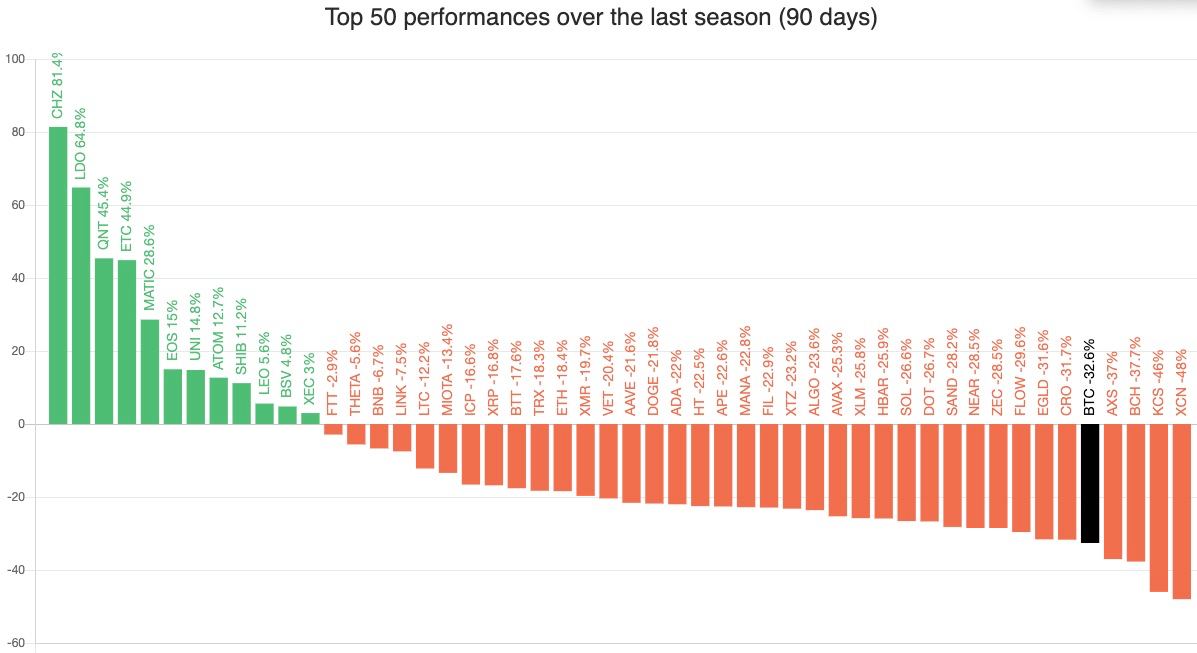The width and height of the screenshot is (1197, 653).
Task: Select the KCS -46% bar
Action: tap(1159, 507)
